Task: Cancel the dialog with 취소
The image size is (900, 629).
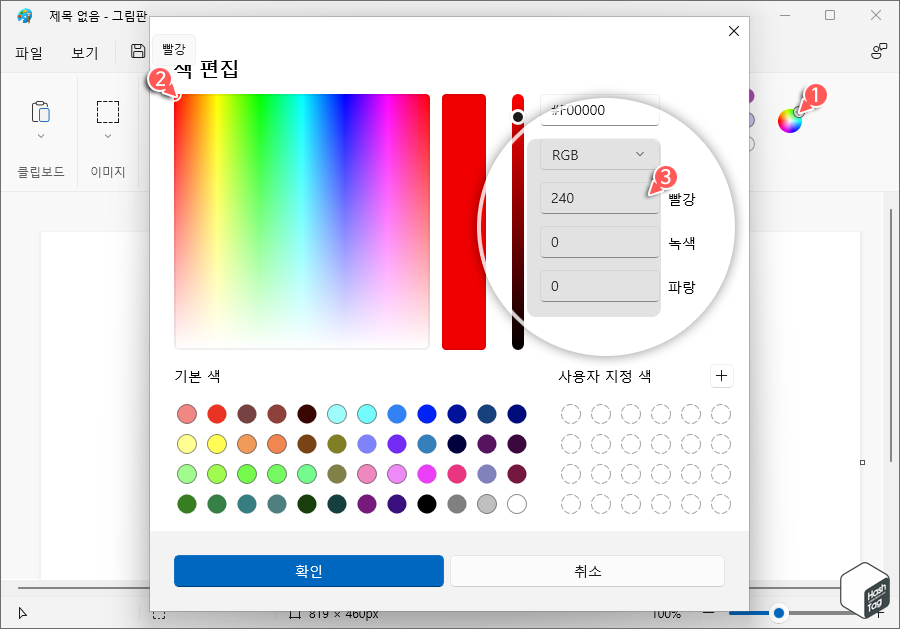Action: [x=587, y=571]
